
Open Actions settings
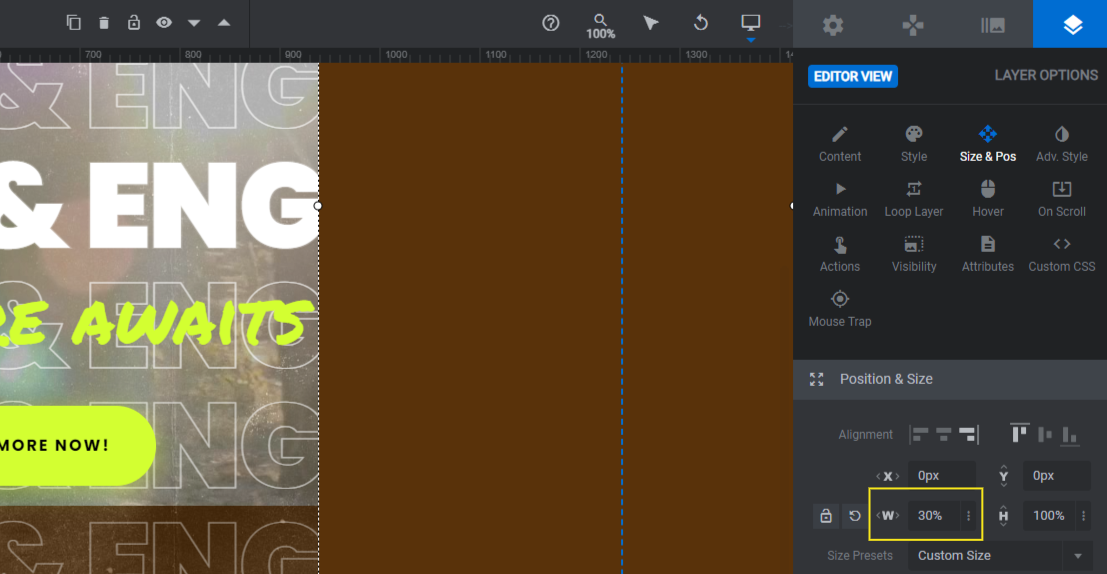click(840, 253)
